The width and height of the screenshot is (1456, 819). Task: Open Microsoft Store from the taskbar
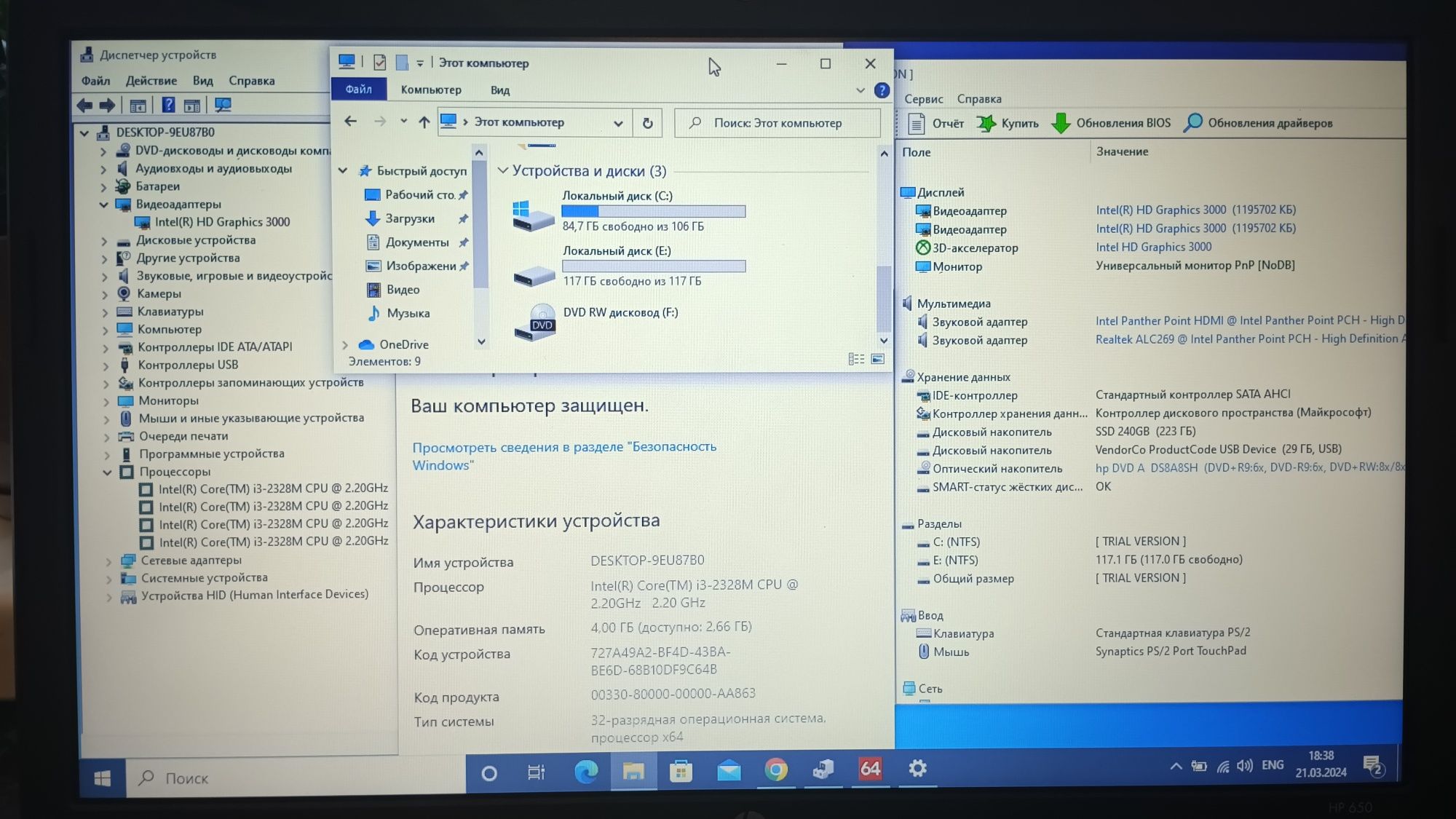point(681,771)
